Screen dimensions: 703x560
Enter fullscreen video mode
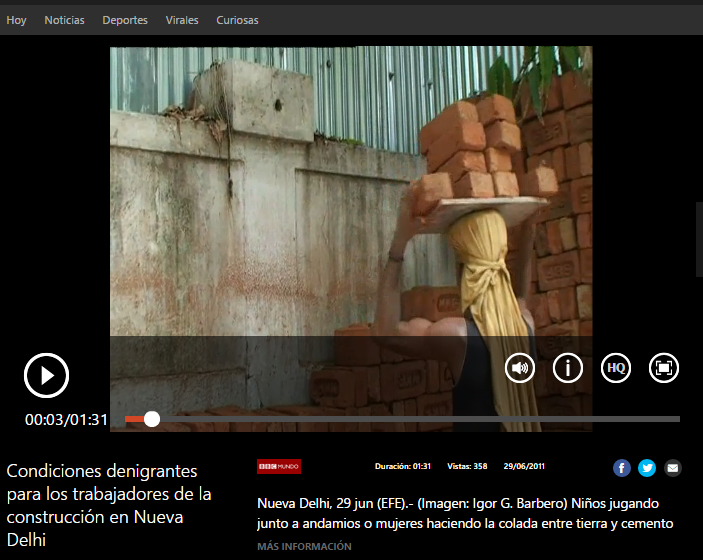pos(663,368)
